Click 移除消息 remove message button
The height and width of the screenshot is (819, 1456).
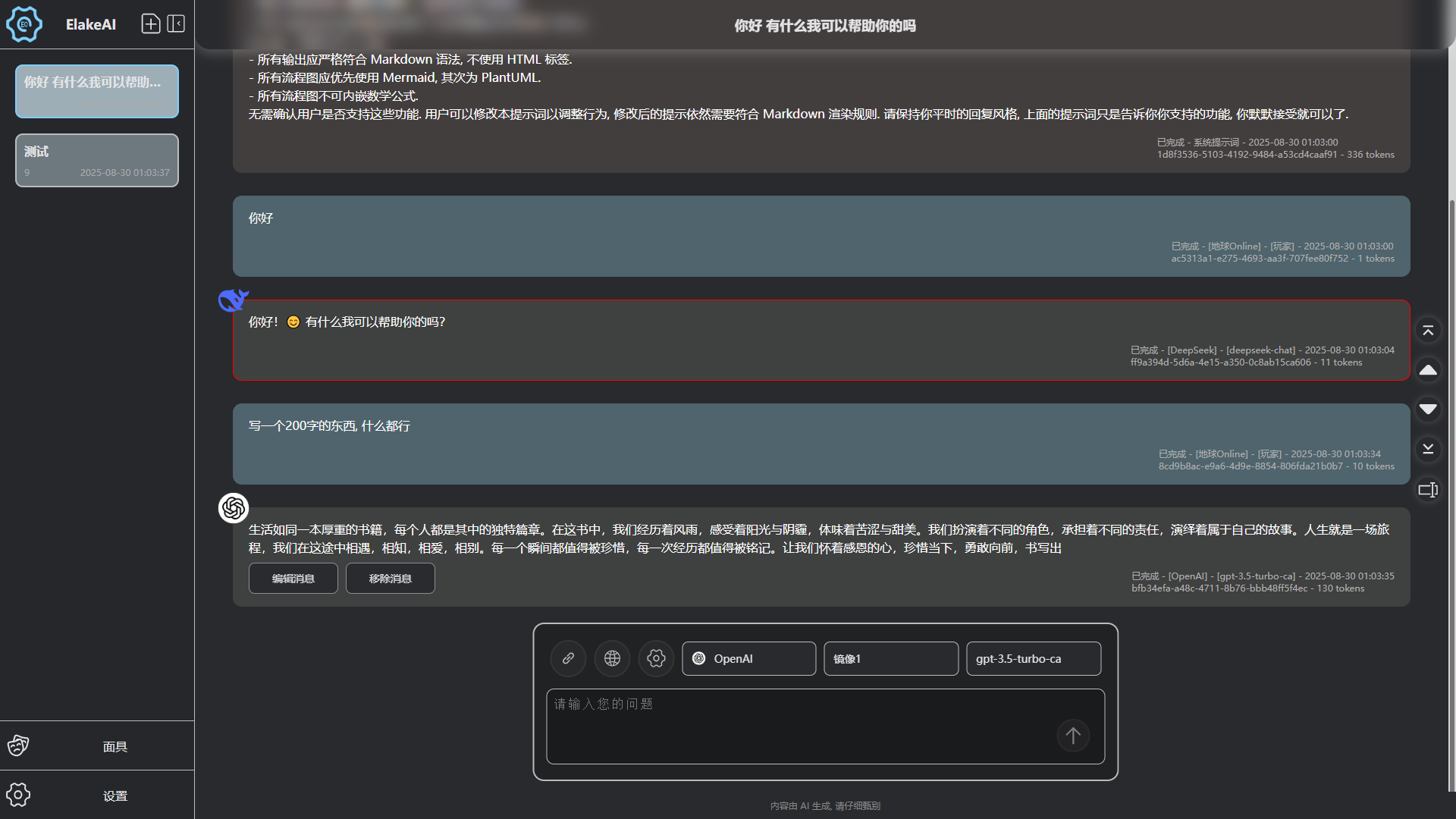click(391, 579)
